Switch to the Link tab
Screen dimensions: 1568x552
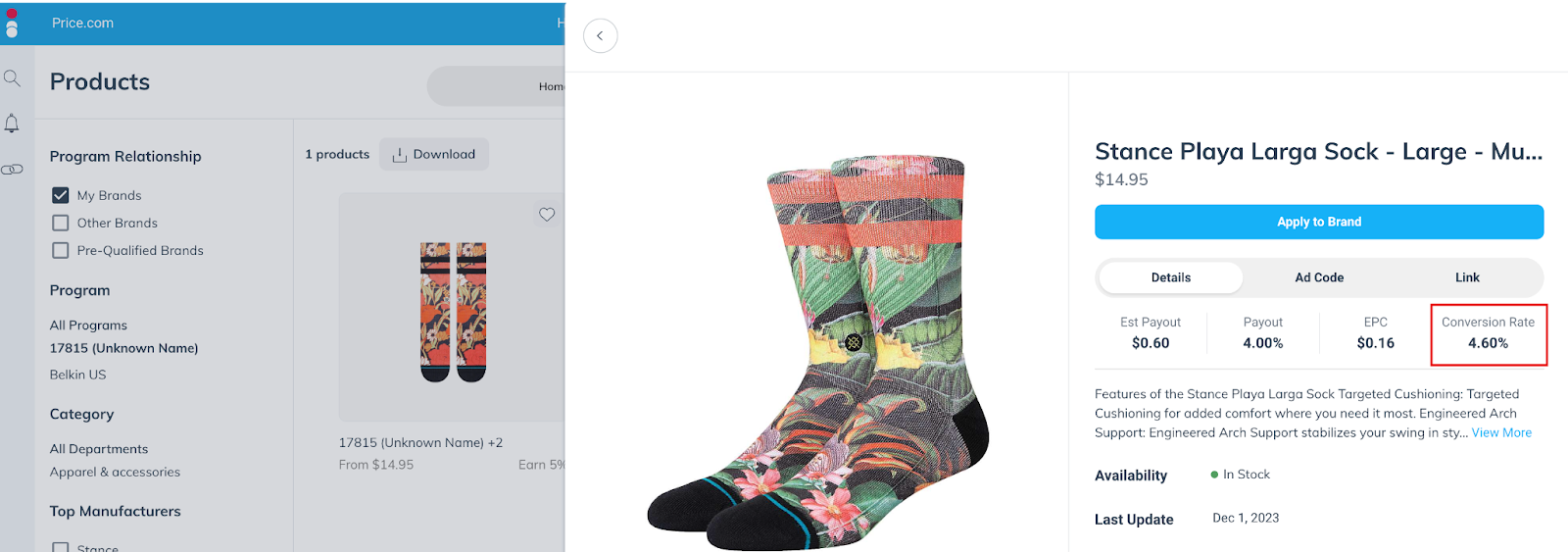(1467, 277)
